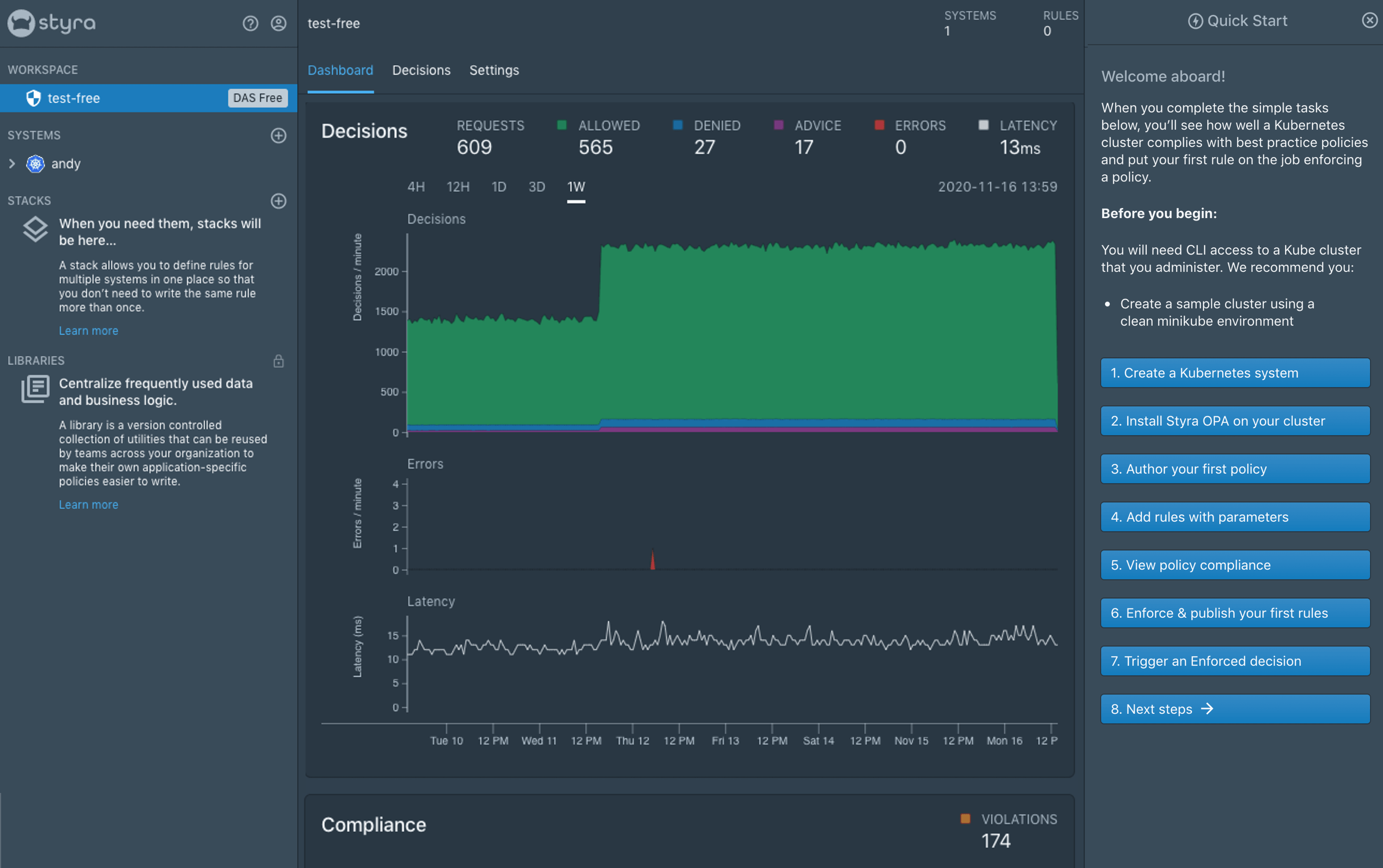Open the user account icon
Screen dimensions: 1383x868
(278, 23)
